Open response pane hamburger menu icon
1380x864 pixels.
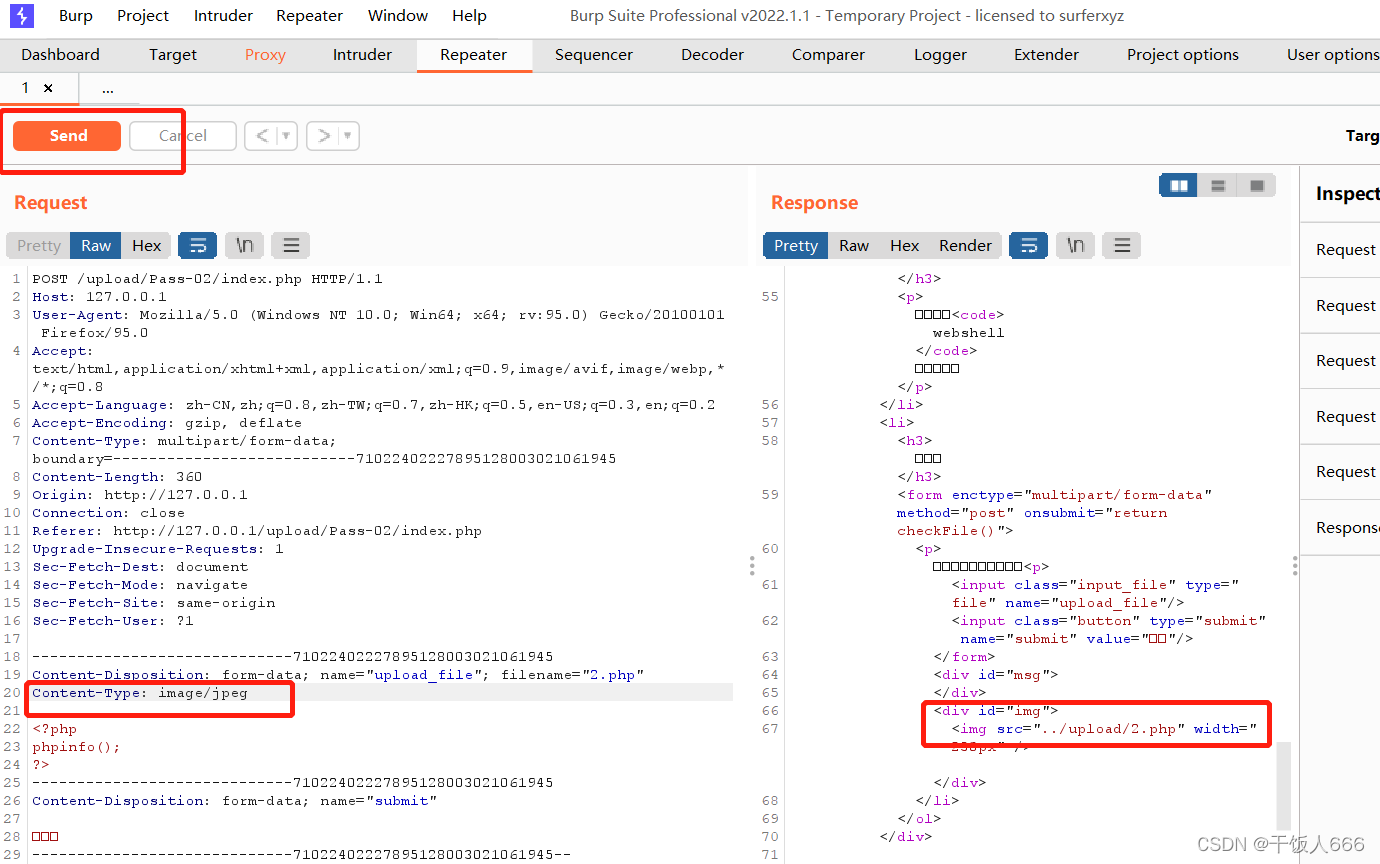coord(1122,245)
